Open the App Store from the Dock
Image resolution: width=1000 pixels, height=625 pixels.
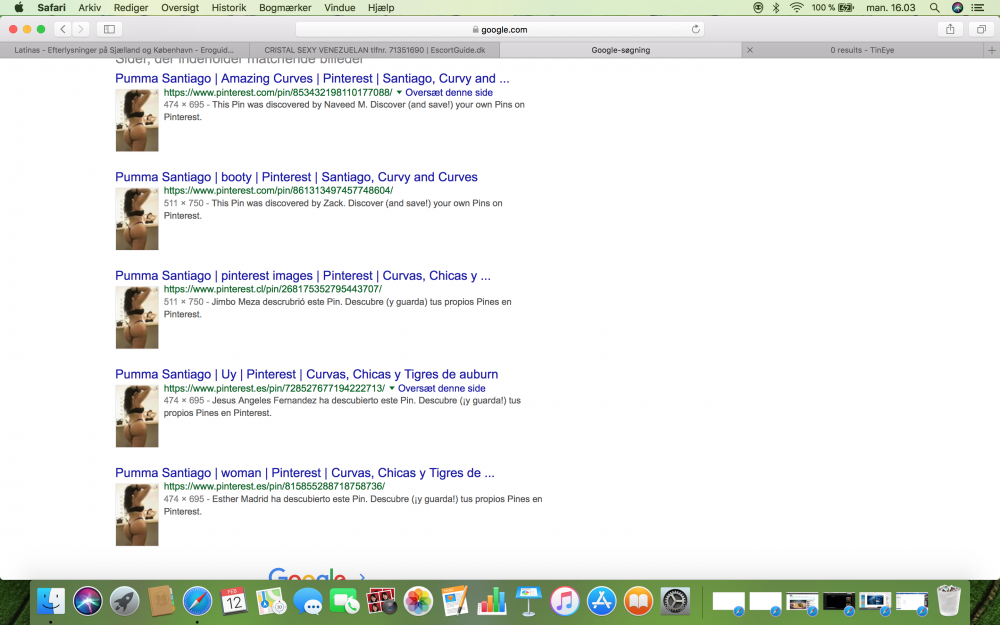click(601, 601)
